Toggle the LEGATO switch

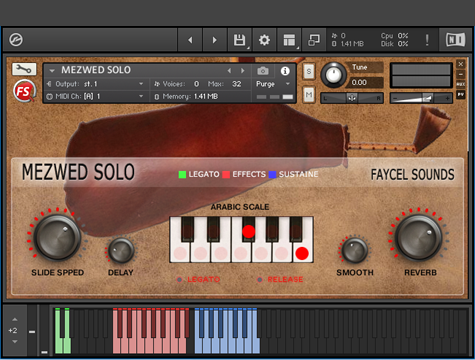[179, 280]
